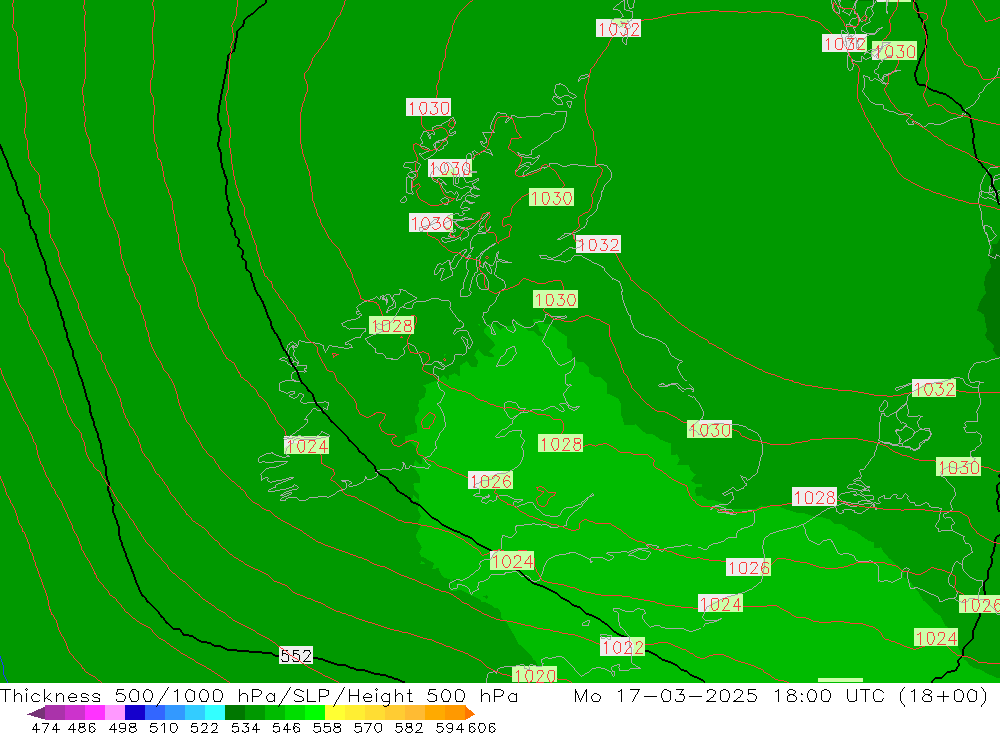The height and width of the screenshot is (733, 1000).
Task: Click the darkest green legend swatch above 534
Action: coord(235,713)
